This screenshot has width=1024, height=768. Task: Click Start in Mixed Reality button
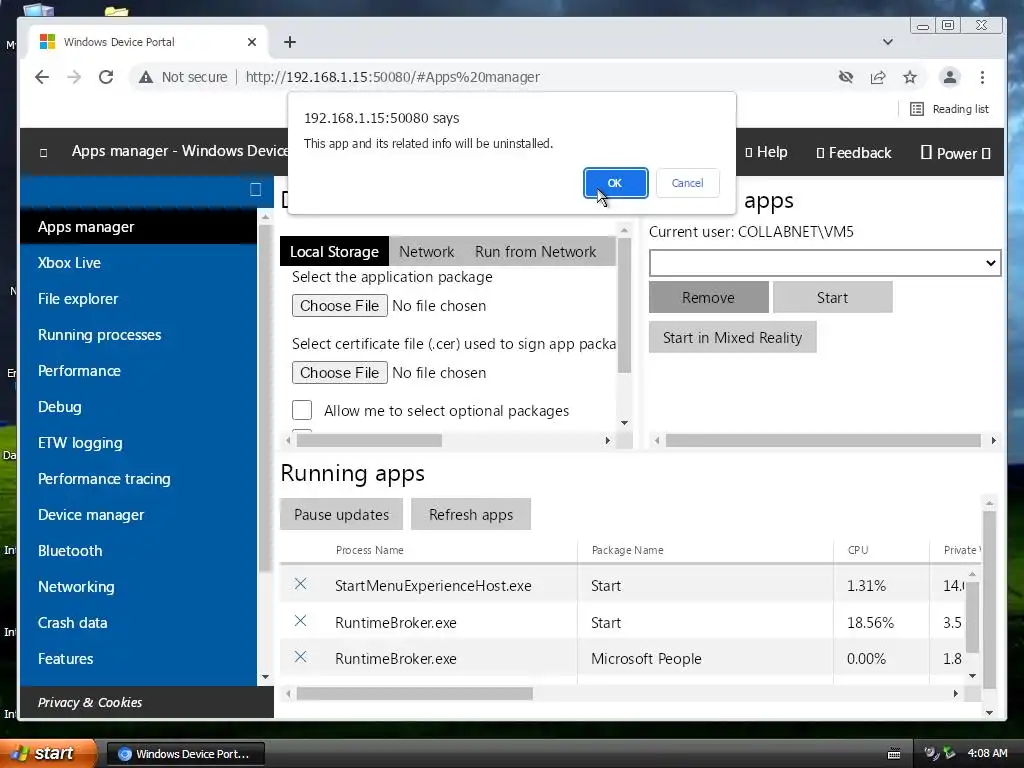pos(732,338)
